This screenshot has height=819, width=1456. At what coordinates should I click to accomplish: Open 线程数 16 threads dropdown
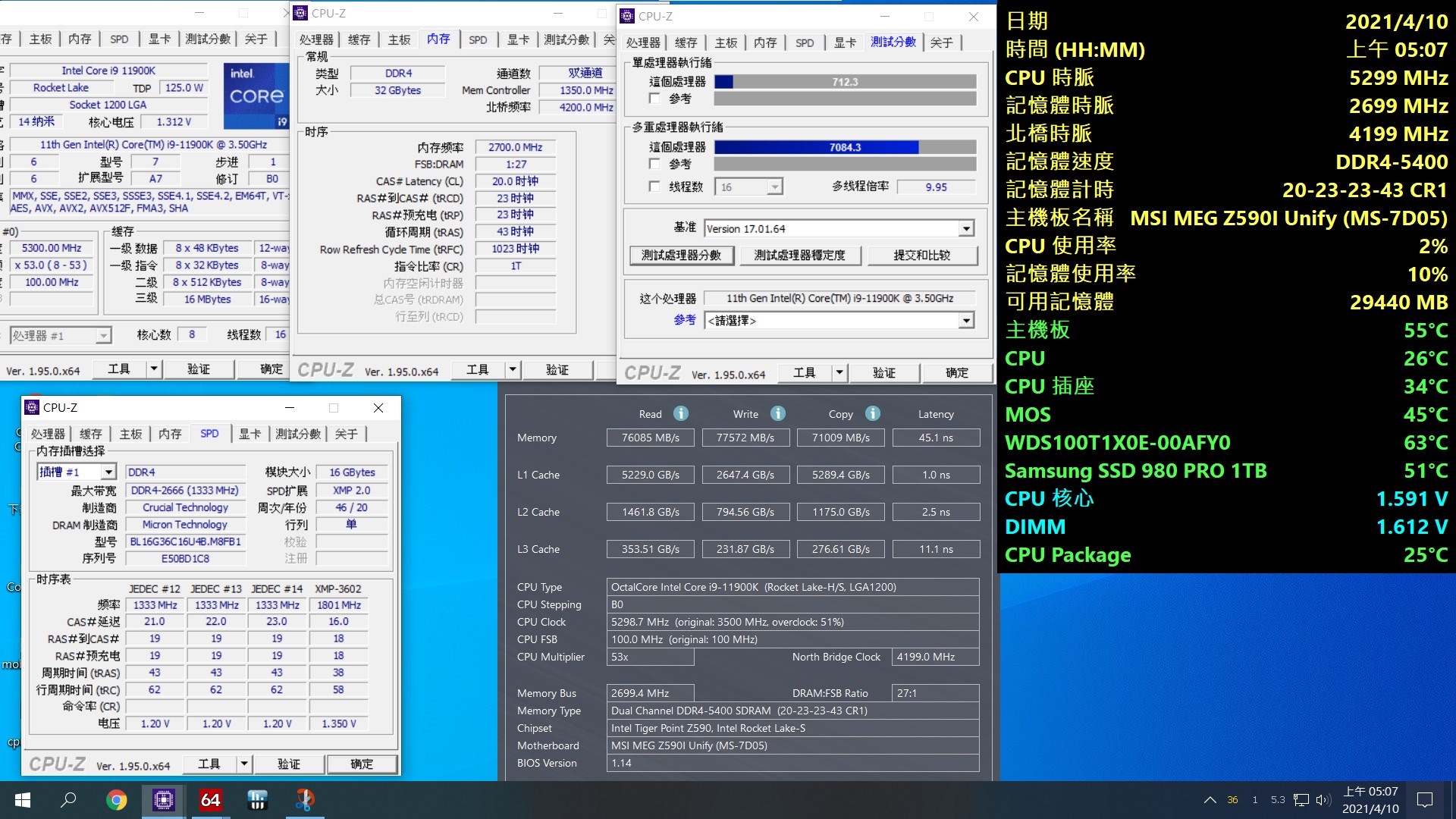point(750,187)
